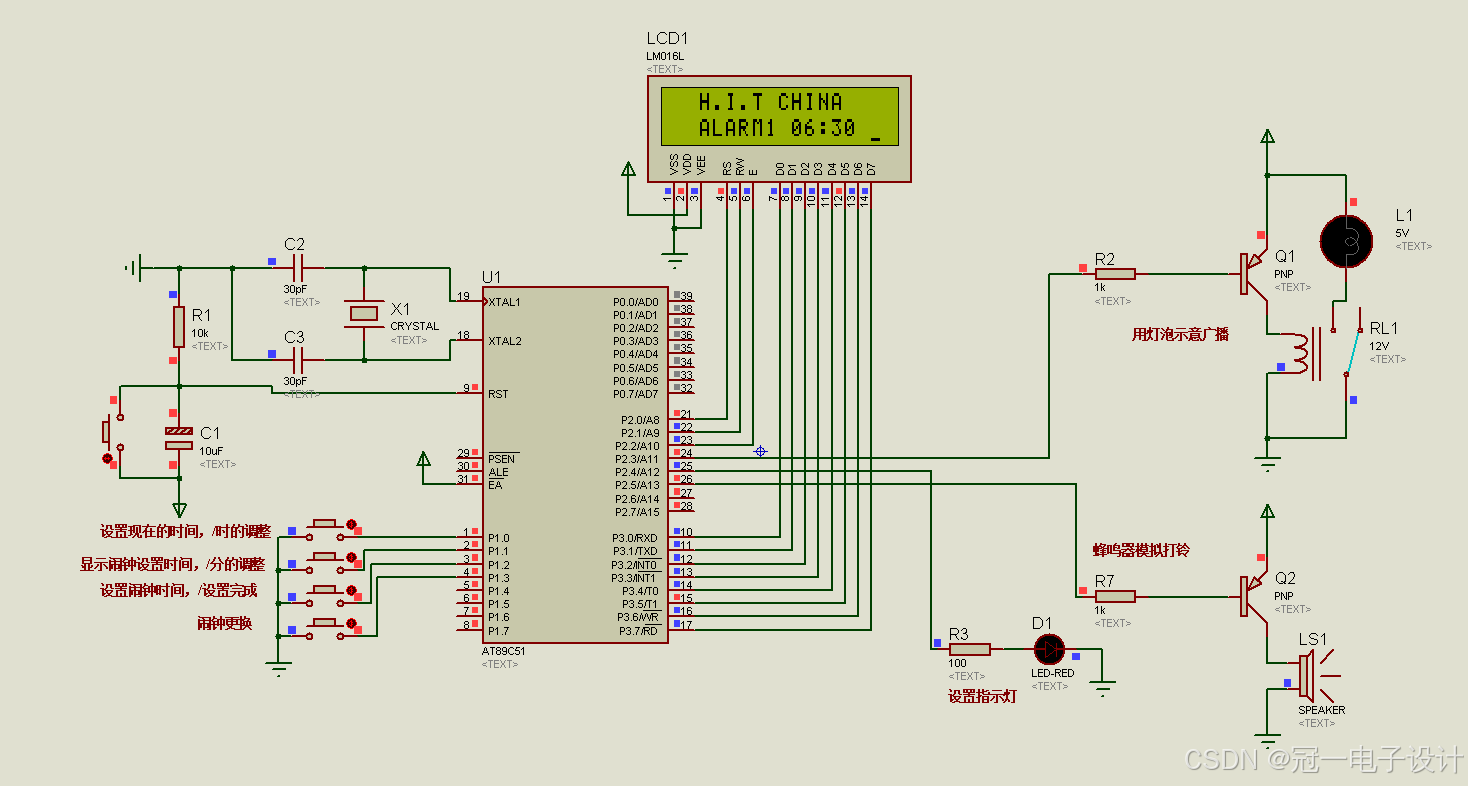Image resolution: width=1468 pixels, height=786 pixels.
Task: Click the ground symbol below relay RL1
Action: [x=1268, y=463]
